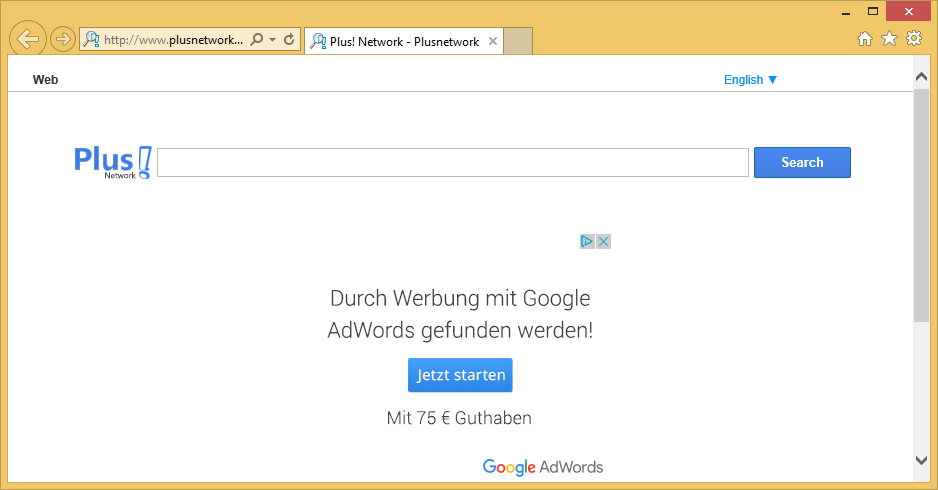Click the vertical scrollbar thumb
938x490 pixels.
pyautogui.click(x=921, y=206)
